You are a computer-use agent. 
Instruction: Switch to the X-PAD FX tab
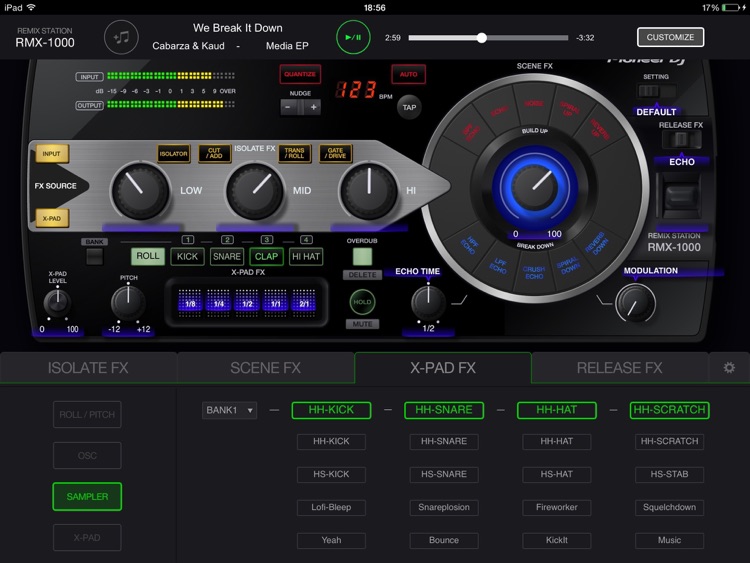443,367
